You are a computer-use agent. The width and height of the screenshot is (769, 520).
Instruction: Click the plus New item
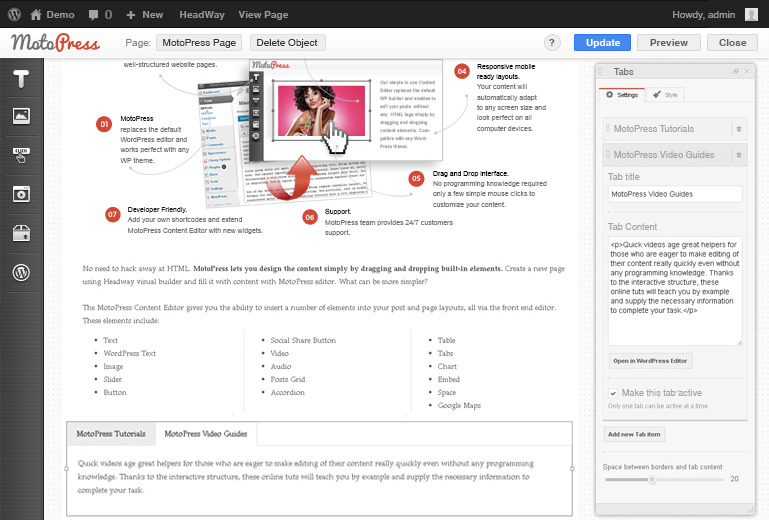click(145, 15)
